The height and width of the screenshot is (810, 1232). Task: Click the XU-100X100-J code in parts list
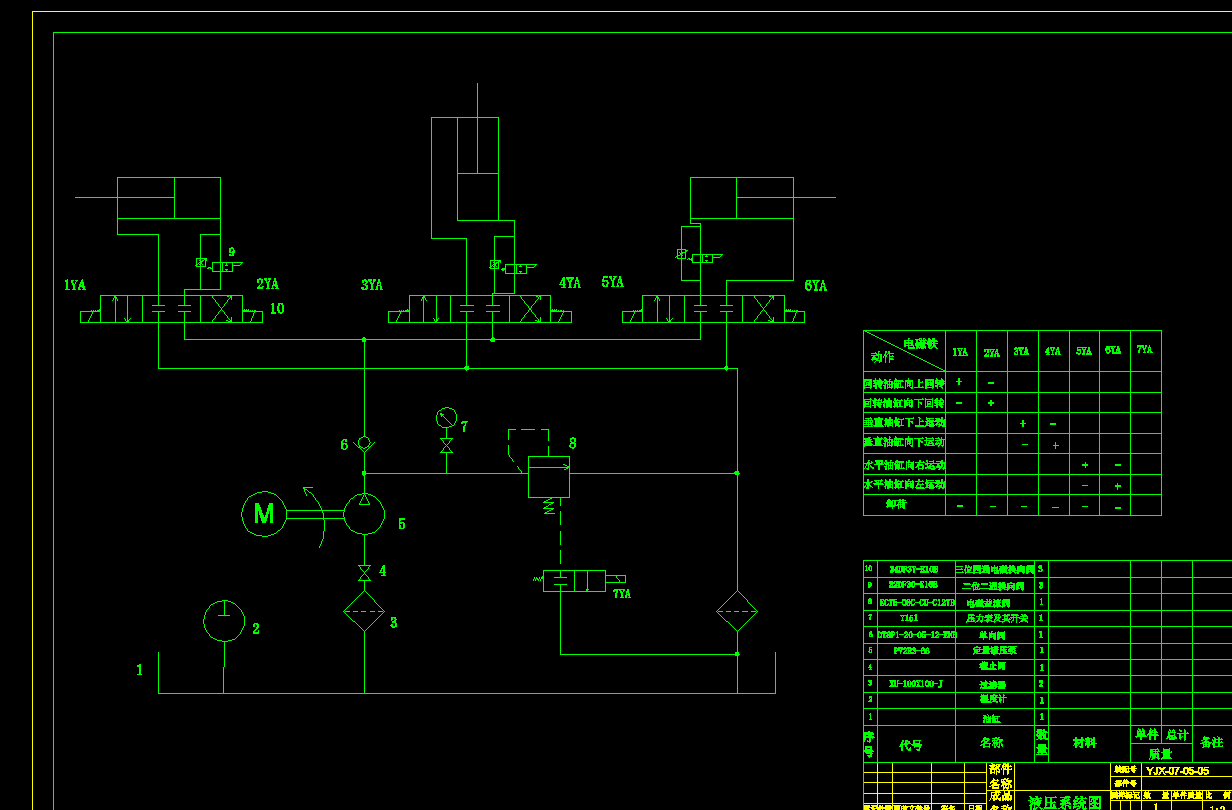915,684
